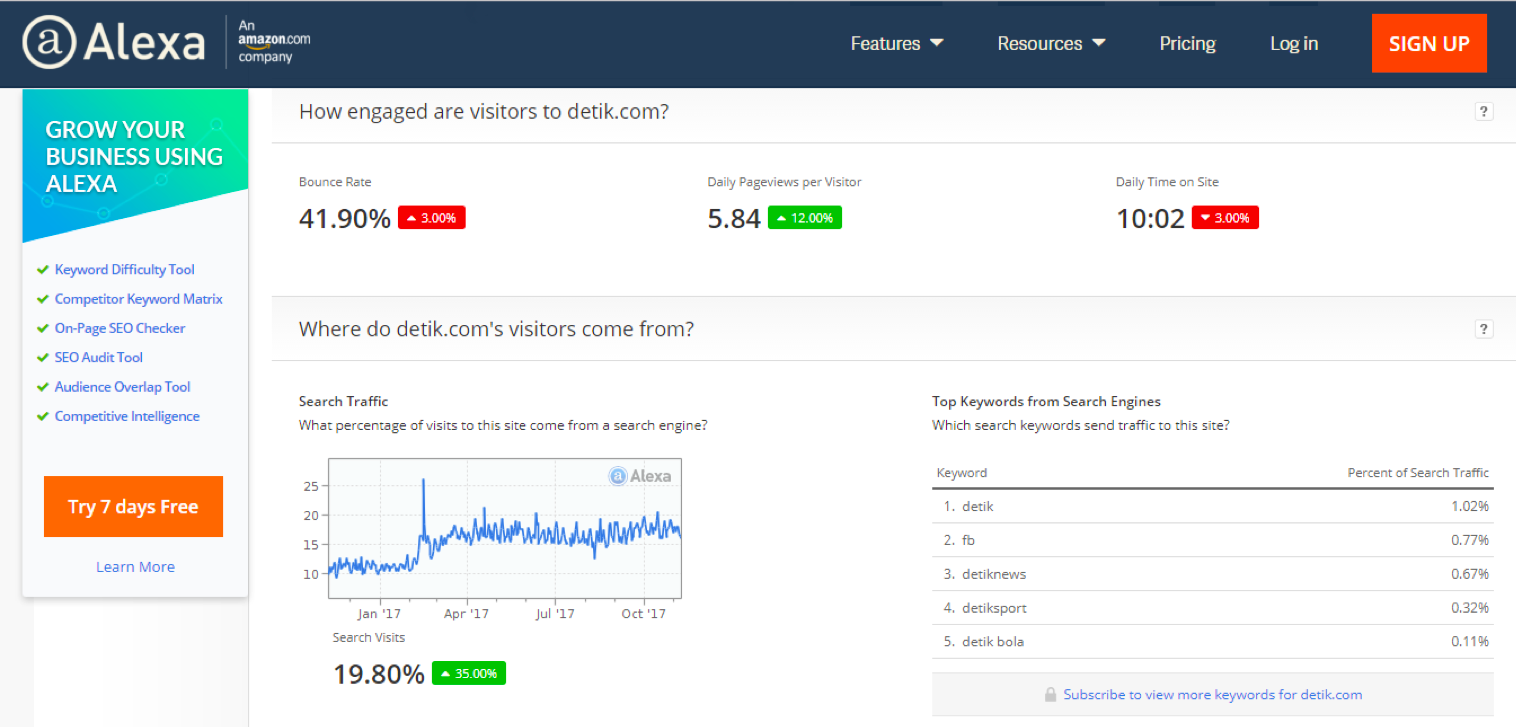The height and width of the screenshot is (727, 1516).
Task: Click the 'Search Traffic' subheading
Action: (x=343, y=401)
